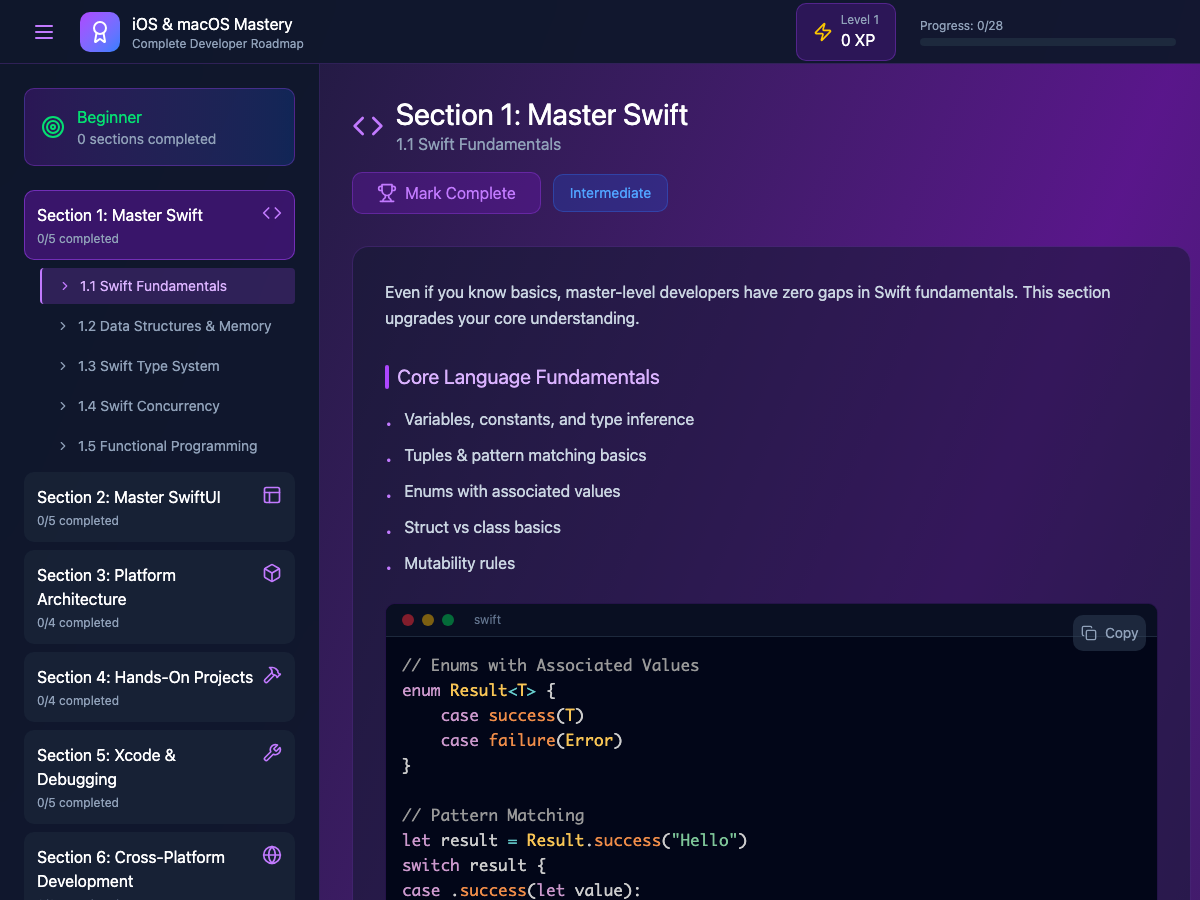Expand Section 3: Platform Architecture
This screenshot has width=1200, height=900.
tap(159, 597)
